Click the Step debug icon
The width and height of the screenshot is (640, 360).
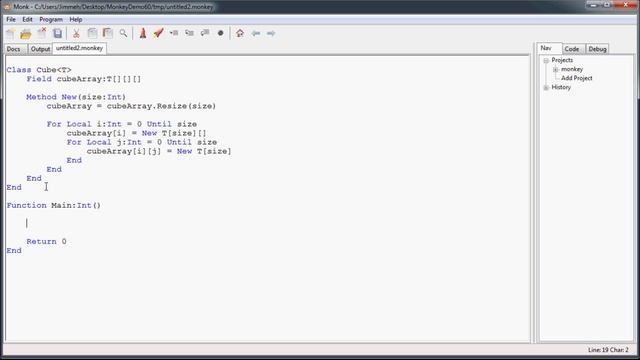tap(174, 33)
